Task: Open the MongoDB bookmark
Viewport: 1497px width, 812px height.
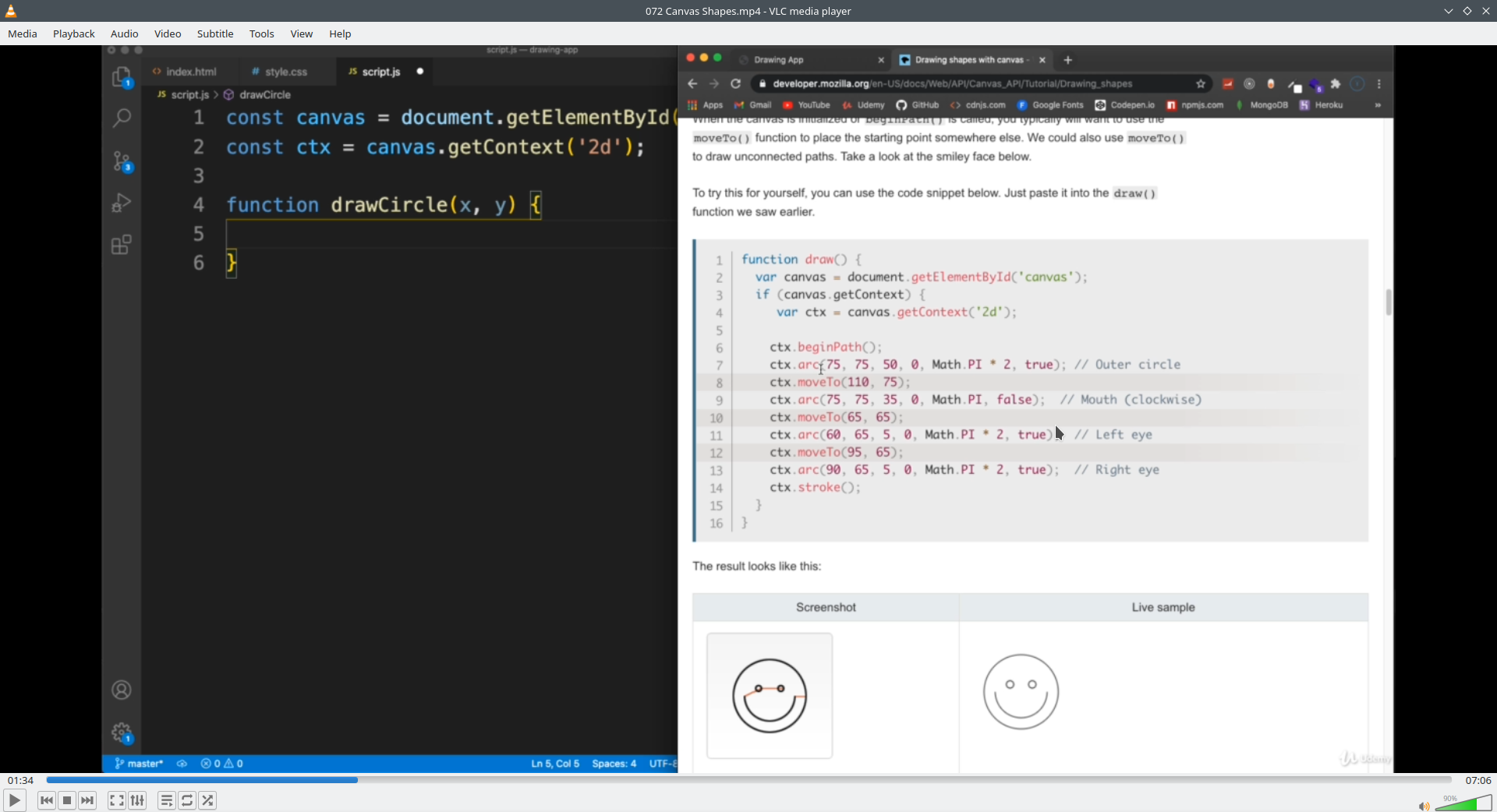Action: coord(1262,105)
